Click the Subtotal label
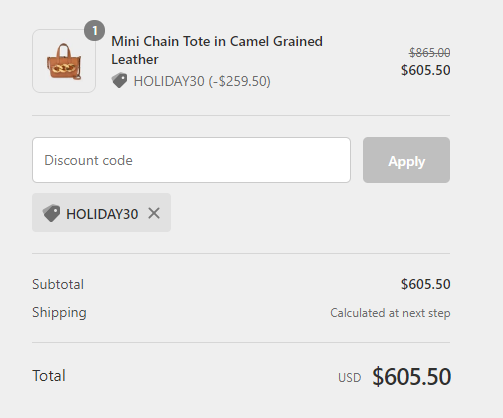The width and height of the screenshot is (503, 418). tap(58, 284)
